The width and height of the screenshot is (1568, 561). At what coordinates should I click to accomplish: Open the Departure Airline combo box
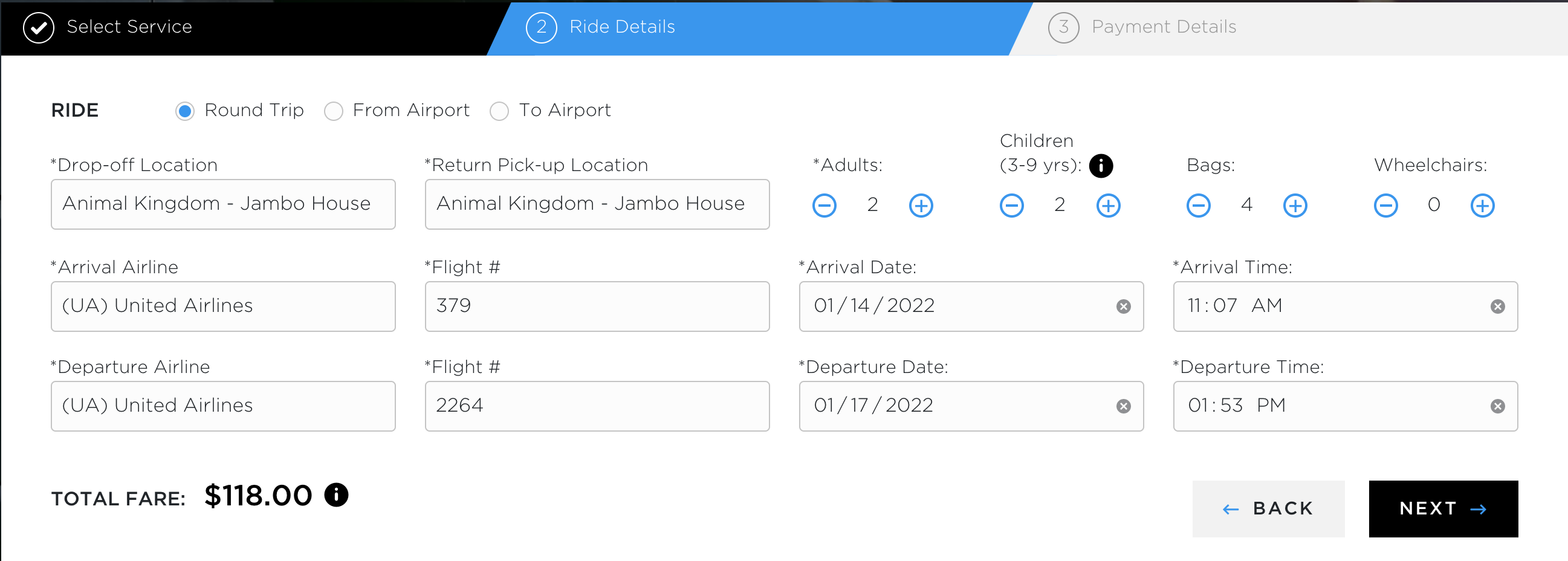click(223, 406)
